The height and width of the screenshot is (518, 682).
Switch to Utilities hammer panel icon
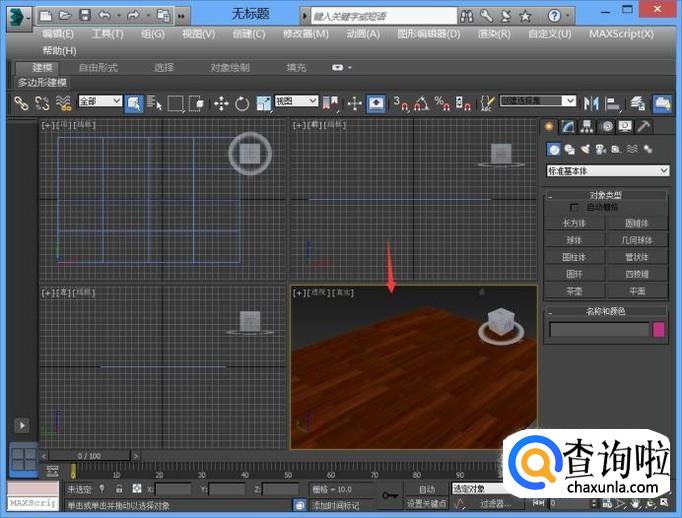644,127
